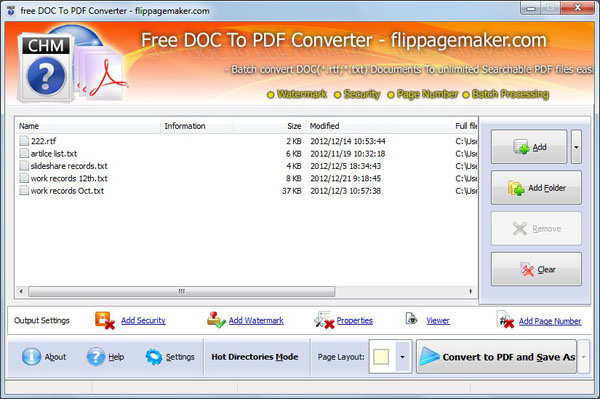
Task: Click the date 2012/12/21 9:18:45
Action: tap(346, 178)
